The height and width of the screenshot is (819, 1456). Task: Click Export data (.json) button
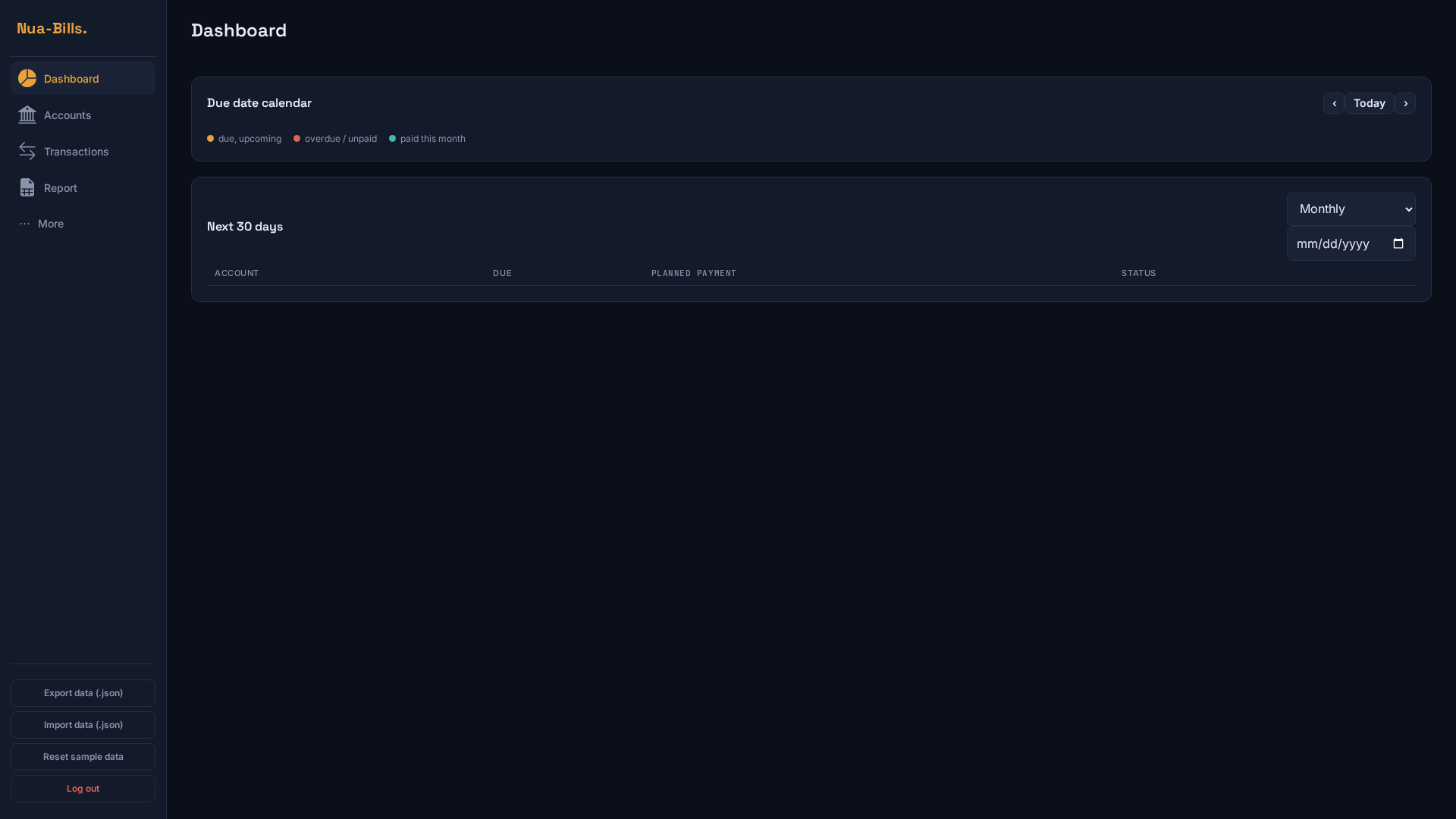(83, 693)
